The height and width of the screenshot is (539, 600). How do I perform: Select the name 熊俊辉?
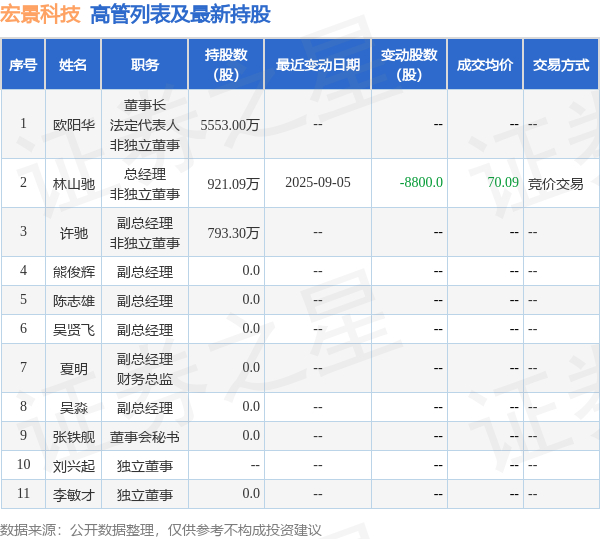tap(74, 272)
